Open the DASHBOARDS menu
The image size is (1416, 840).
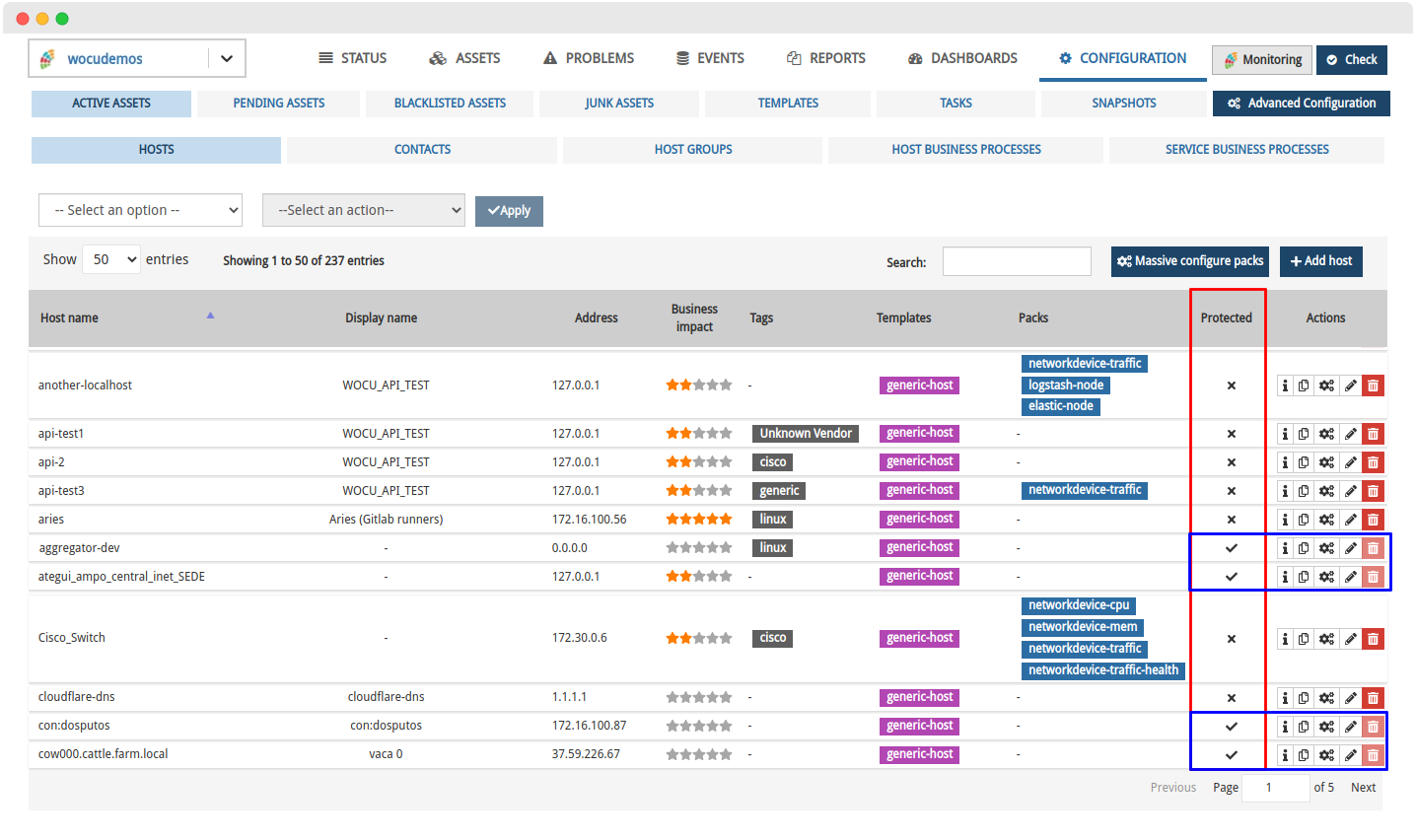962,58
